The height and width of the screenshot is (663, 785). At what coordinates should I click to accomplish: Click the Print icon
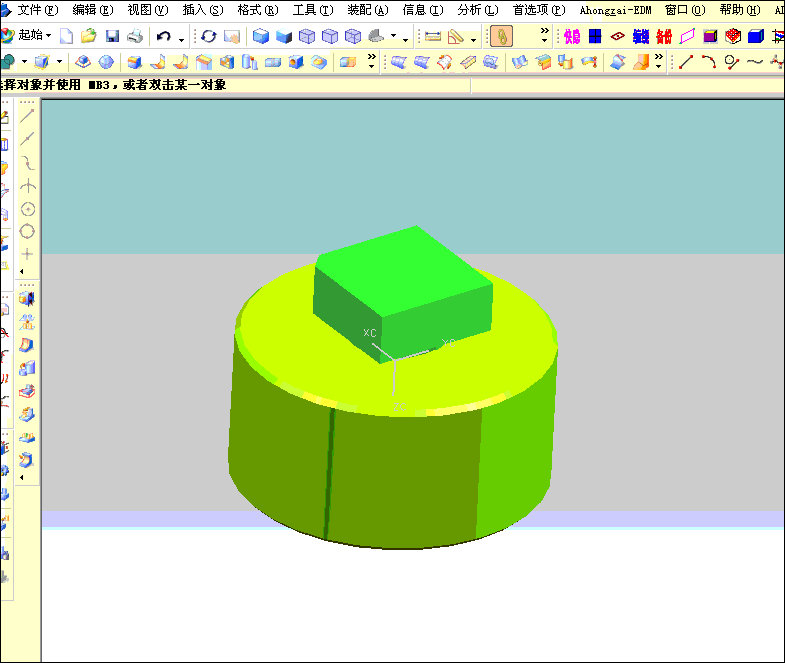135,36
